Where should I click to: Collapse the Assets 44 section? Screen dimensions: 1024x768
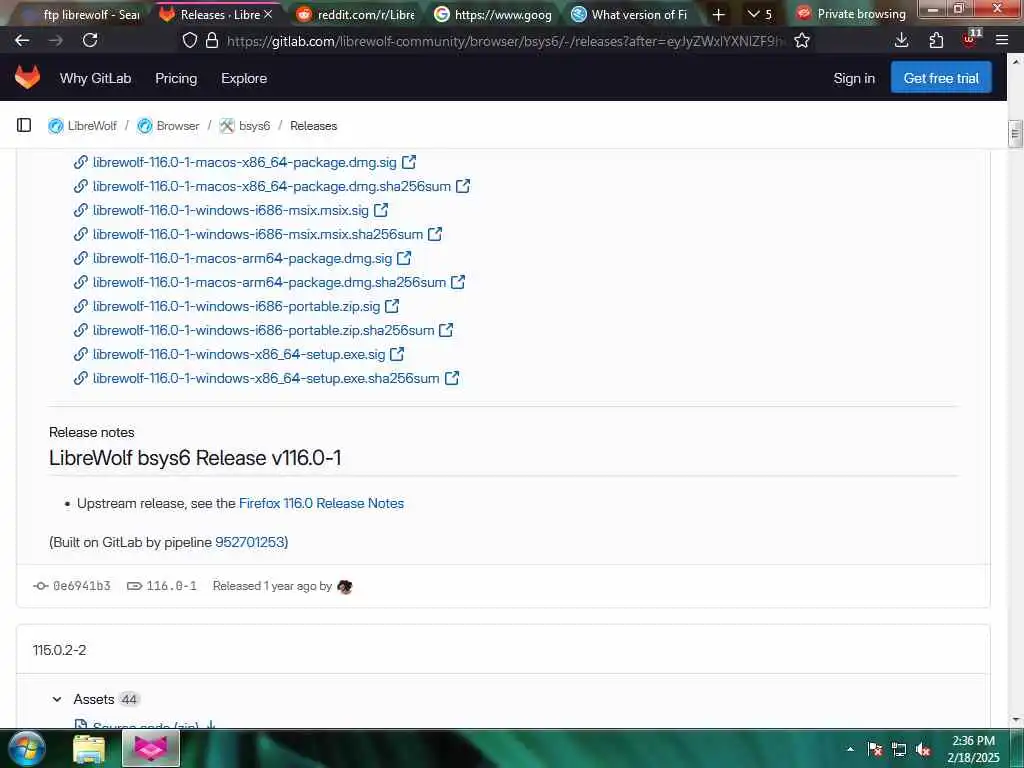click(57, 699)
